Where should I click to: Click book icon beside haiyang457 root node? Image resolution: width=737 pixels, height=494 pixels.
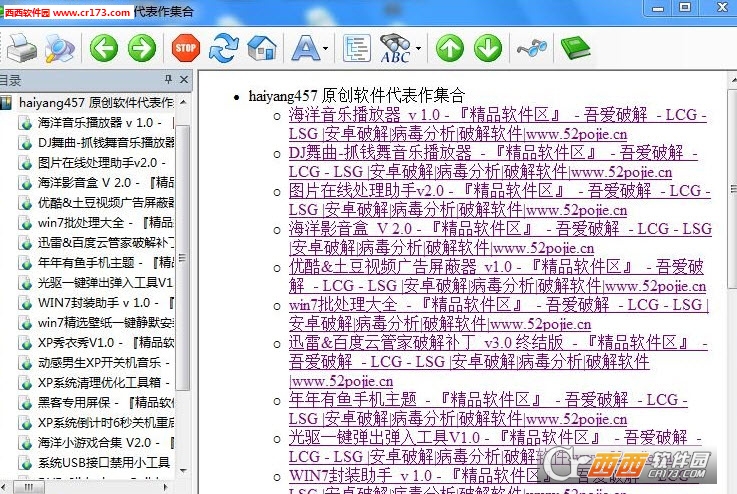(6, 102)
